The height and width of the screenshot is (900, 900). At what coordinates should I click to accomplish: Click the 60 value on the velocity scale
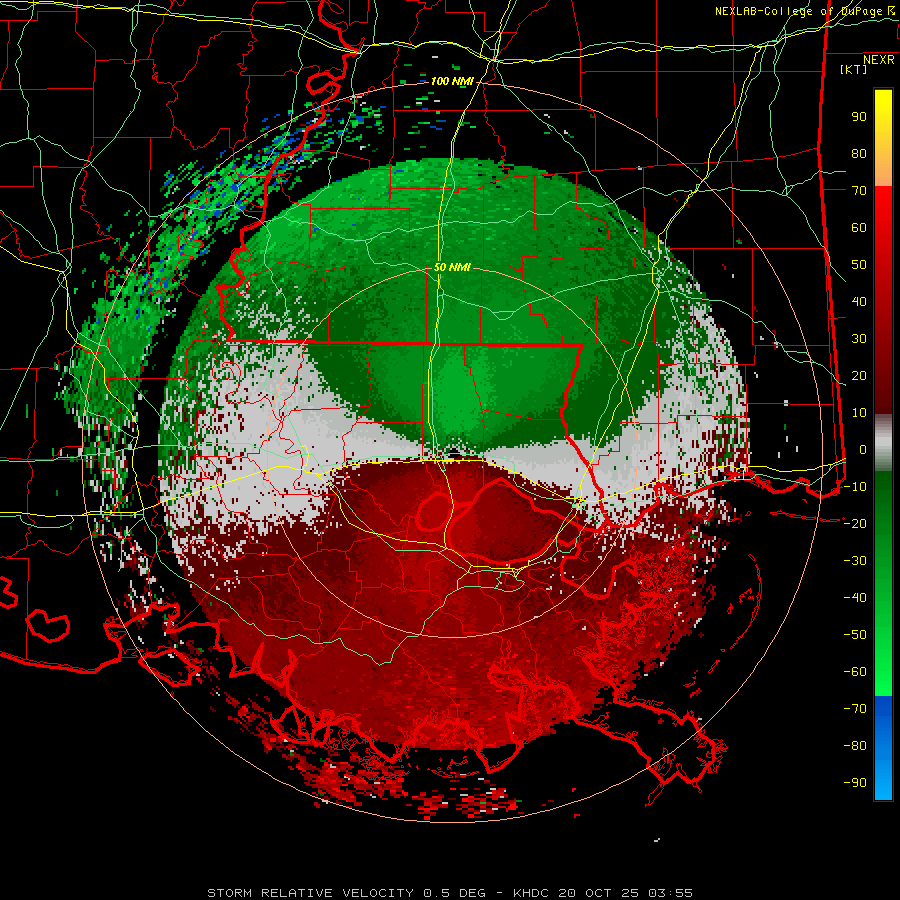(x=859, y=228)
